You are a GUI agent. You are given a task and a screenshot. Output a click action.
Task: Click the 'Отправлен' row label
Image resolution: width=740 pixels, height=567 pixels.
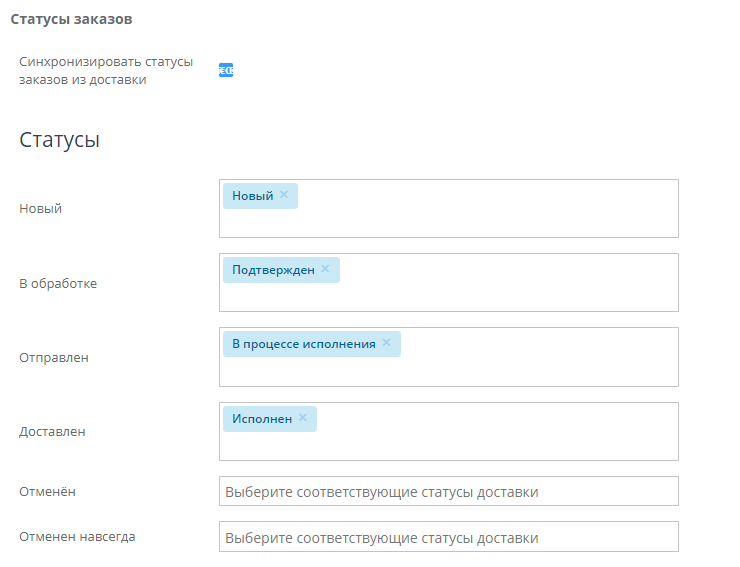54,357
